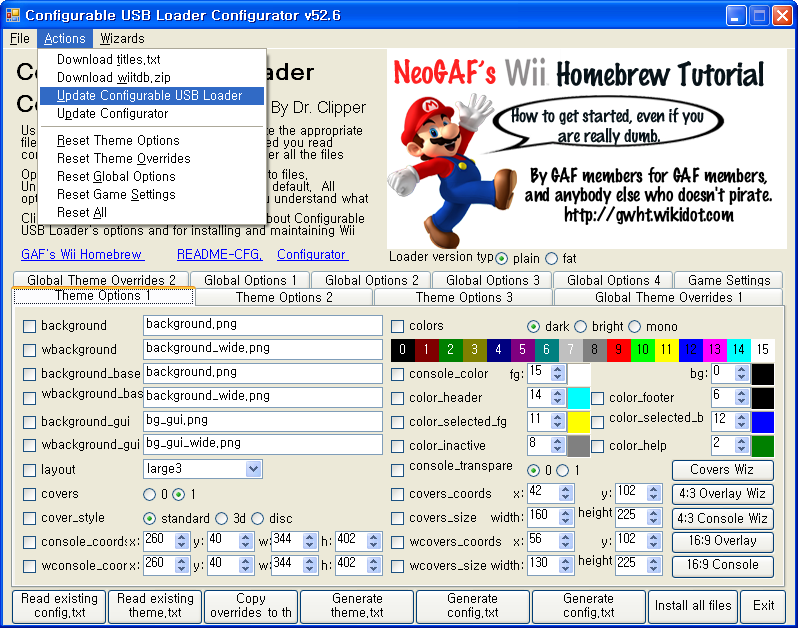Open the Wizards menu
Image resolution: width=798 pixels, height=628 pixels.
[122, 39]
